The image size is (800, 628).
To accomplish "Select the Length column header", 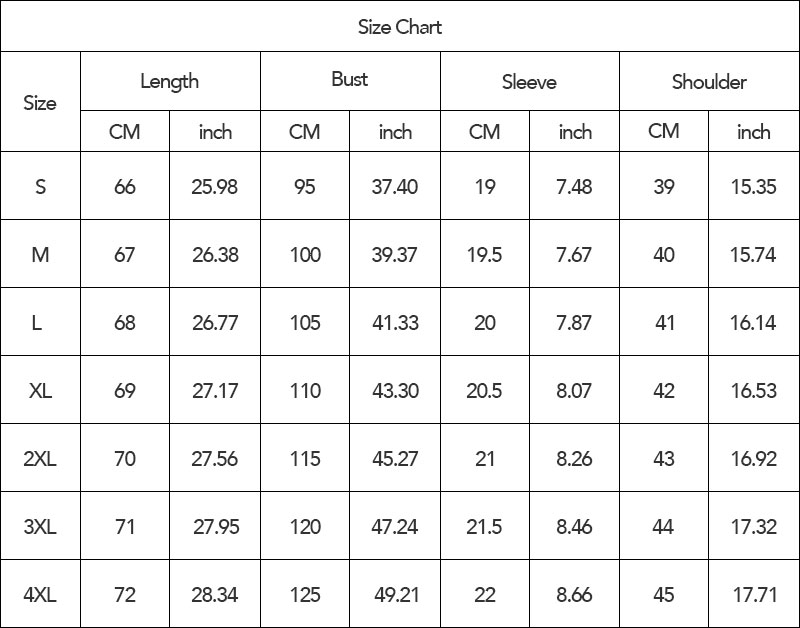I will (x=169, y=81).
